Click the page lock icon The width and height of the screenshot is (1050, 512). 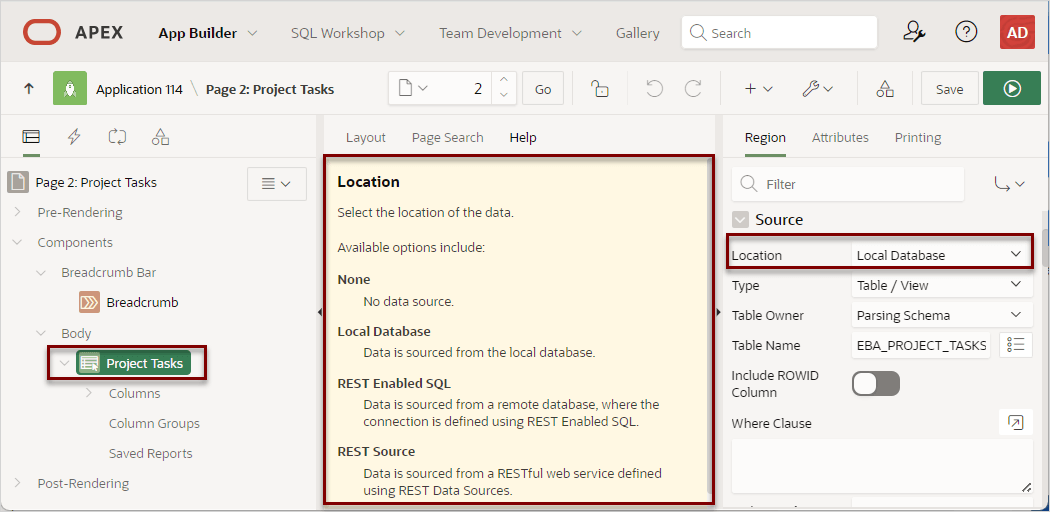(x=599, y=88)
